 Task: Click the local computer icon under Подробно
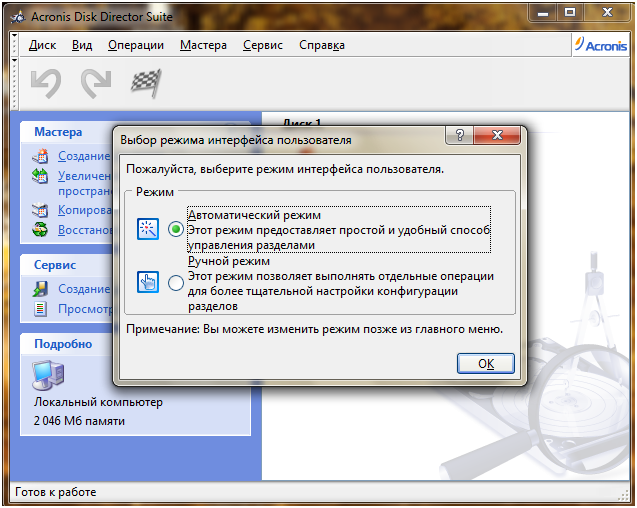pyautogui.click(x=48, y=375)
